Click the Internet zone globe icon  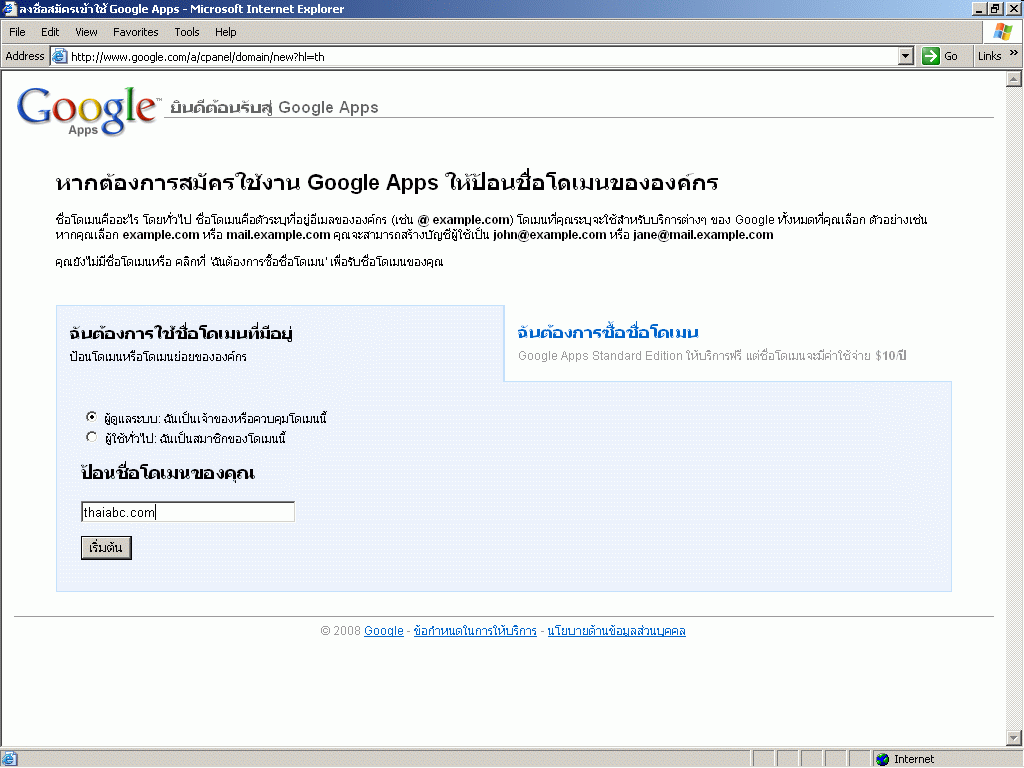pos(882,759)
